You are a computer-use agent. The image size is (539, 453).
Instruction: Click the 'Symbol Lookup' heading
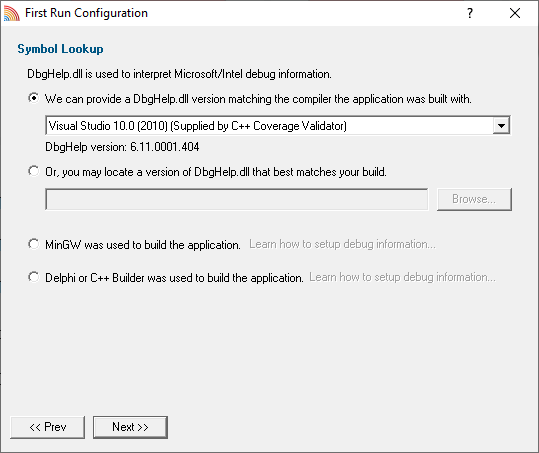[60, 49]
